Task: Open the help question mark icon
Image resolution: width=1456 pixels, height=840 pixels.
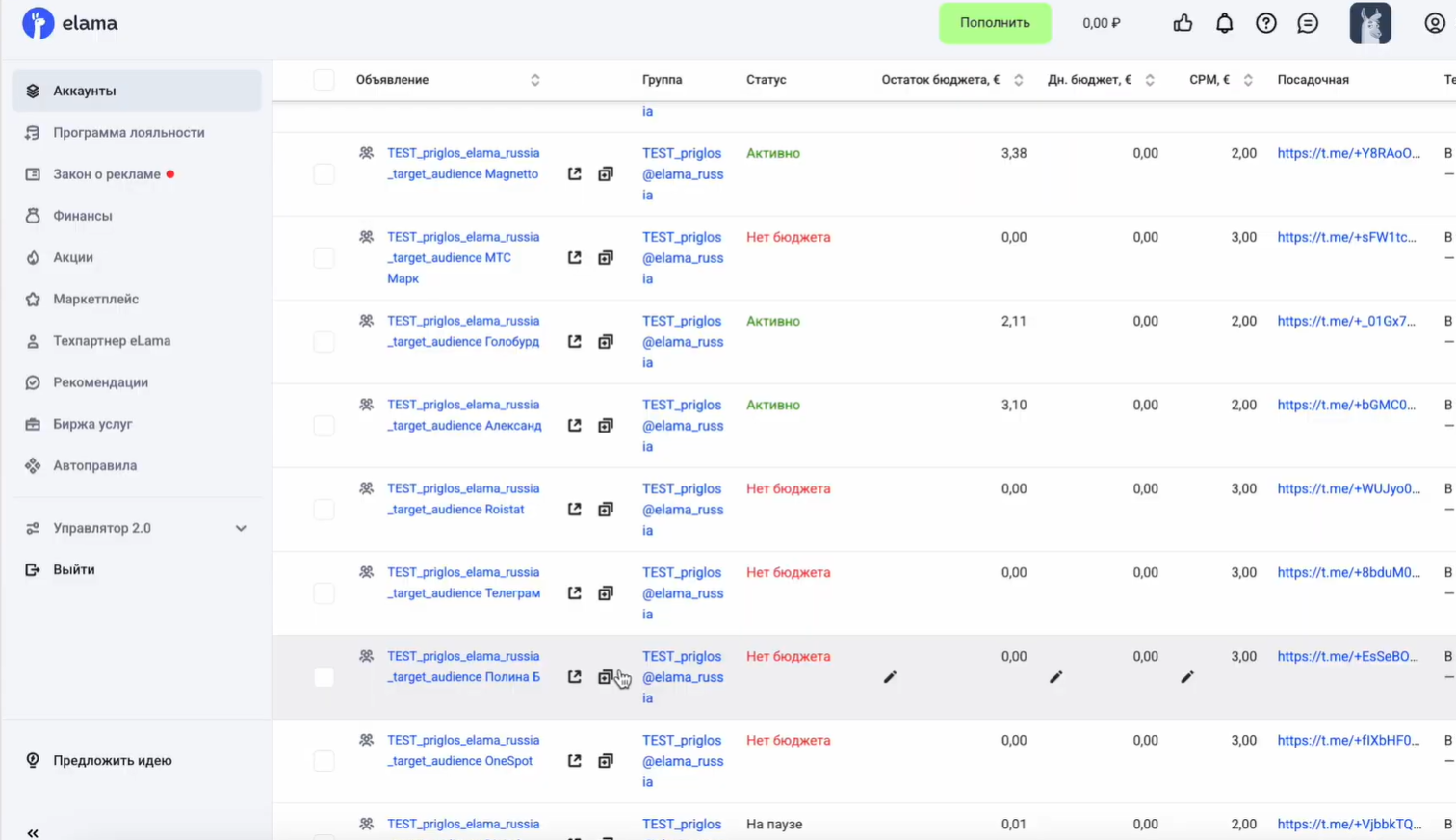Action: coord(1265,23)
